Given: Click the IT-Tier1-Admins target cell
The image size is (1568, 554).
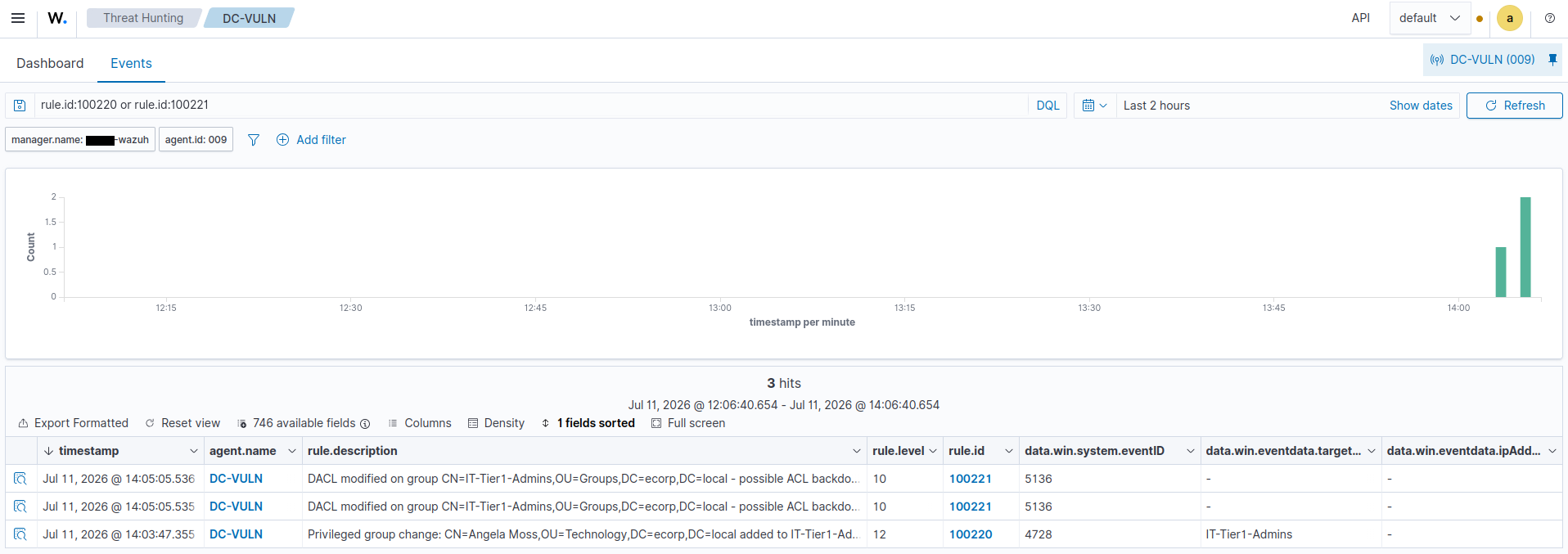Looking at the screenshot, I should click(1291, 534).
